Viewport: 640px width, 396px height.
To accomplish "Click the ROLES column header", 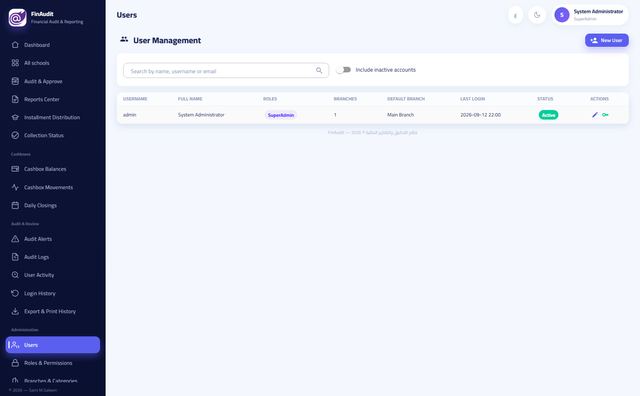I will (270, 99).
